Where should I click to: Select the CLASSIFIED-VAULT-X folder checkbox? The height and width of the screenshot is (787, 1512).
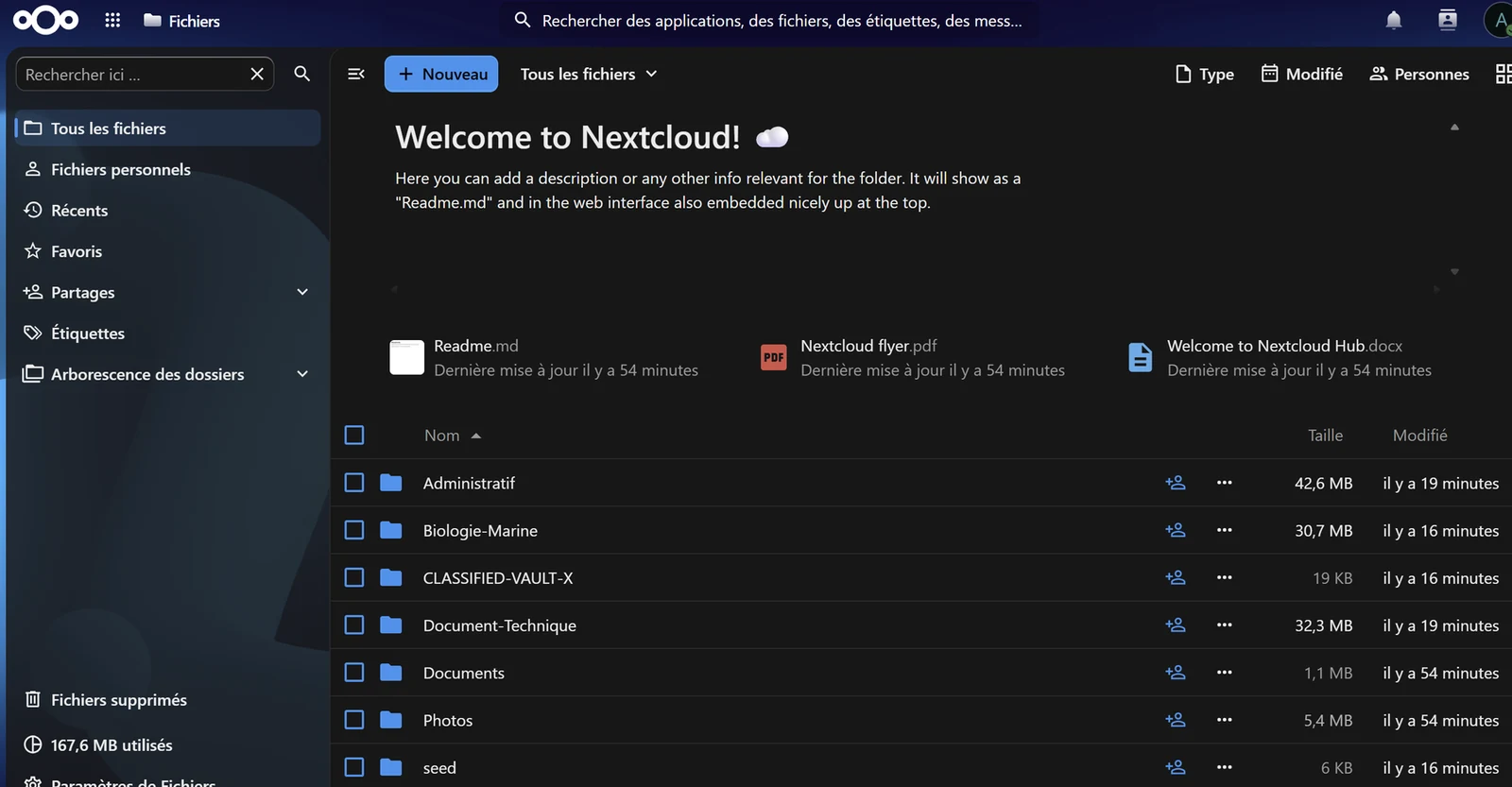coord(354,577)
